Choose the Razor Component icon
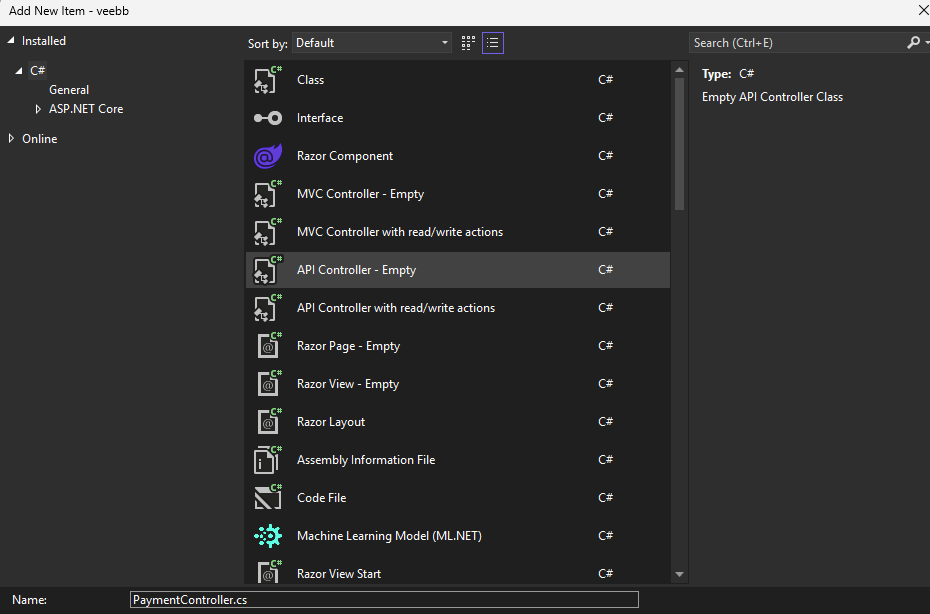The height and width of the screenshot is (614, 930). click(x=267, y=156)
